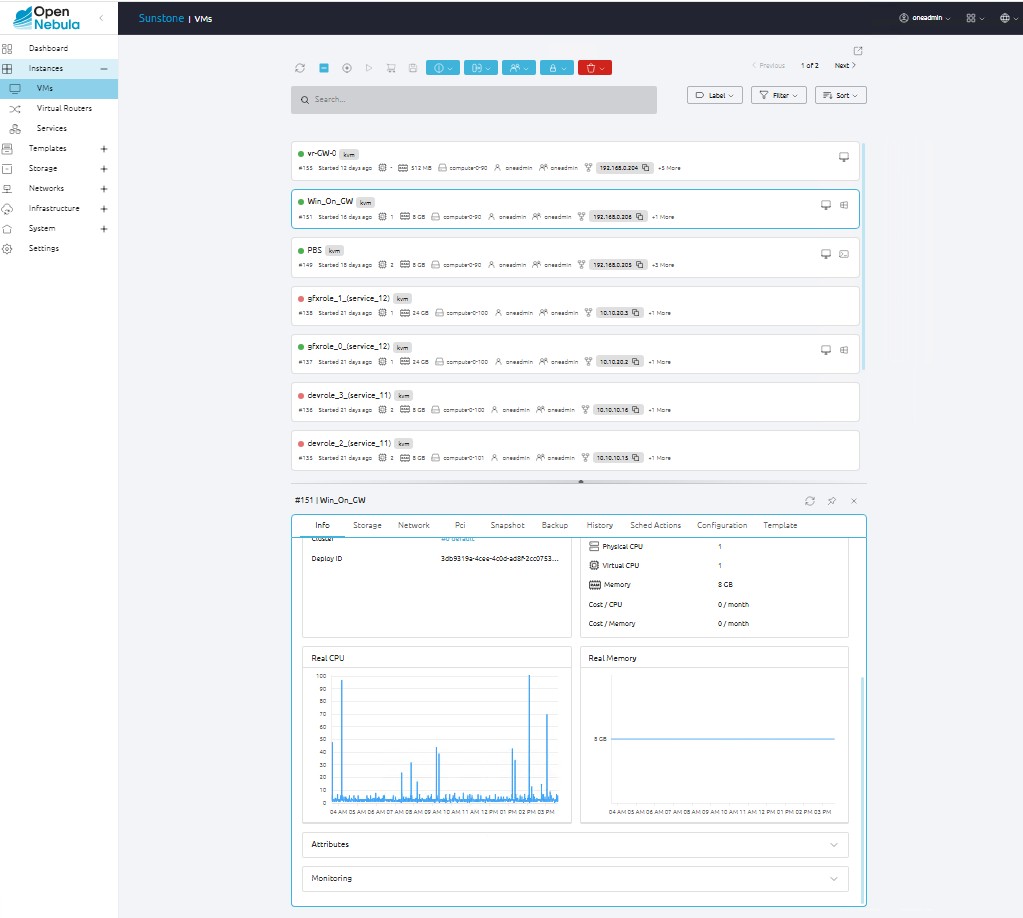Open Virtual Routers in sidebar
This screenshot has height=918, width=1023.
point(64,108)
